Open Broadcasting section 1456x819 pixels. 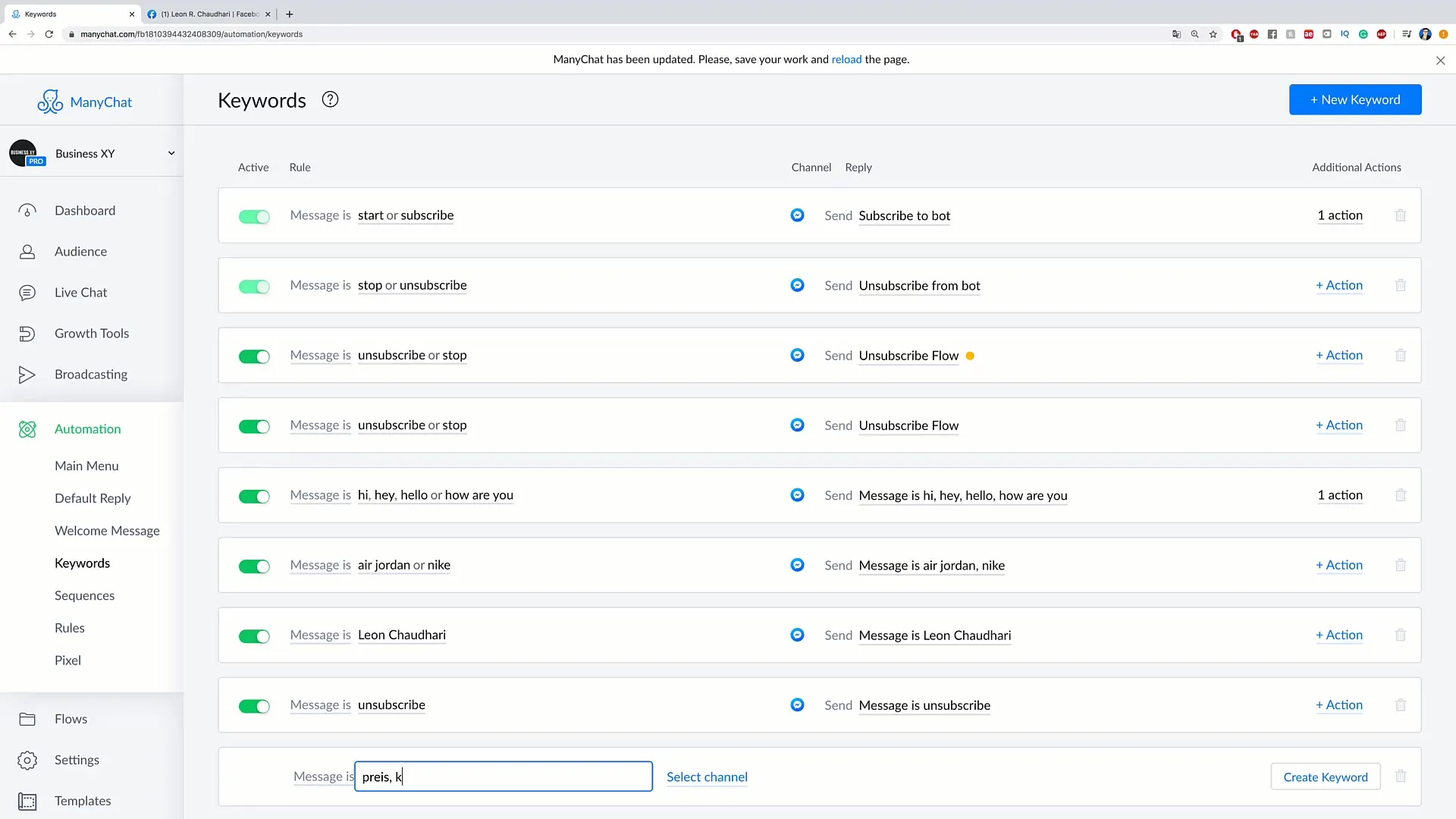point(91,374)
